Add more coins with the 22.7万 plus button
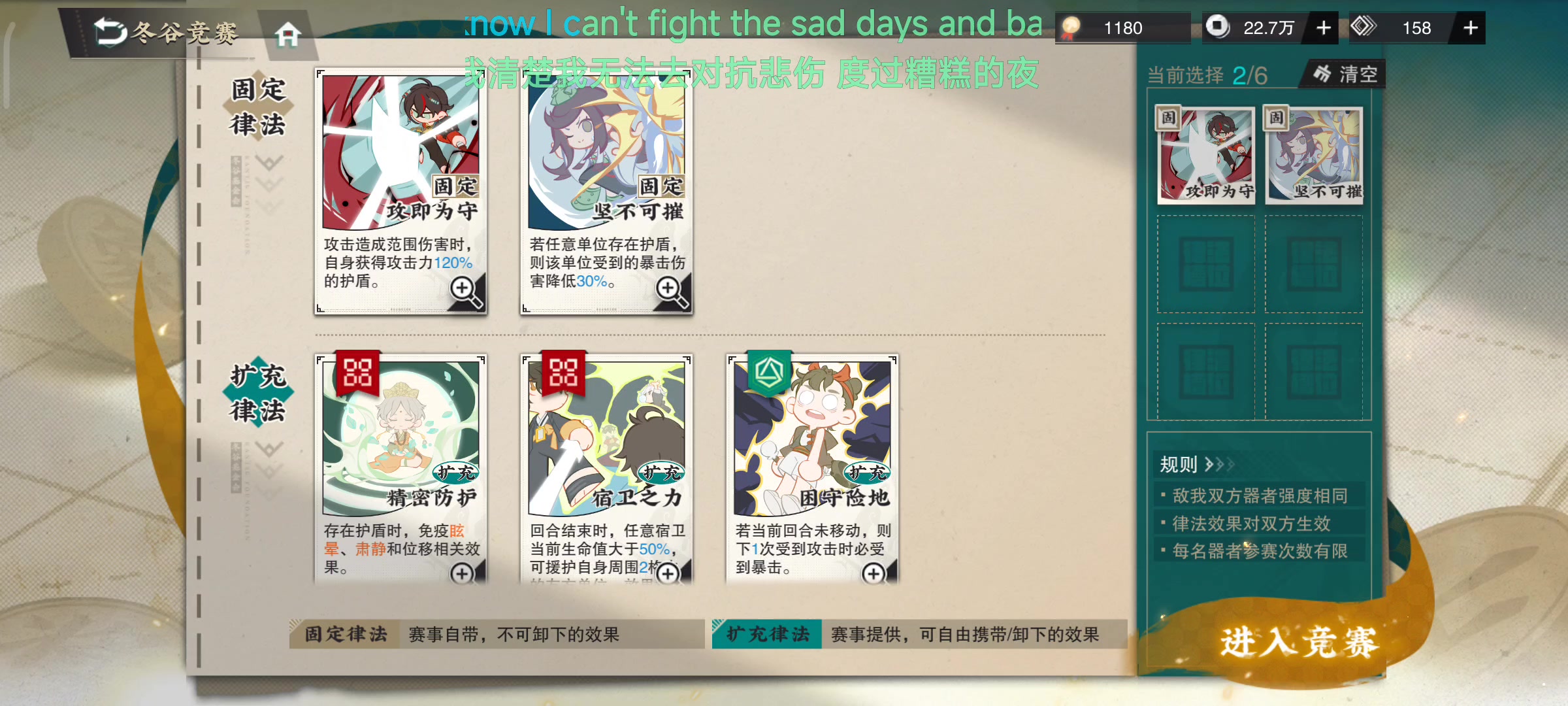Image resolution: width=1568 pixels, height=706 pixels. click(x=1323, y=28)
